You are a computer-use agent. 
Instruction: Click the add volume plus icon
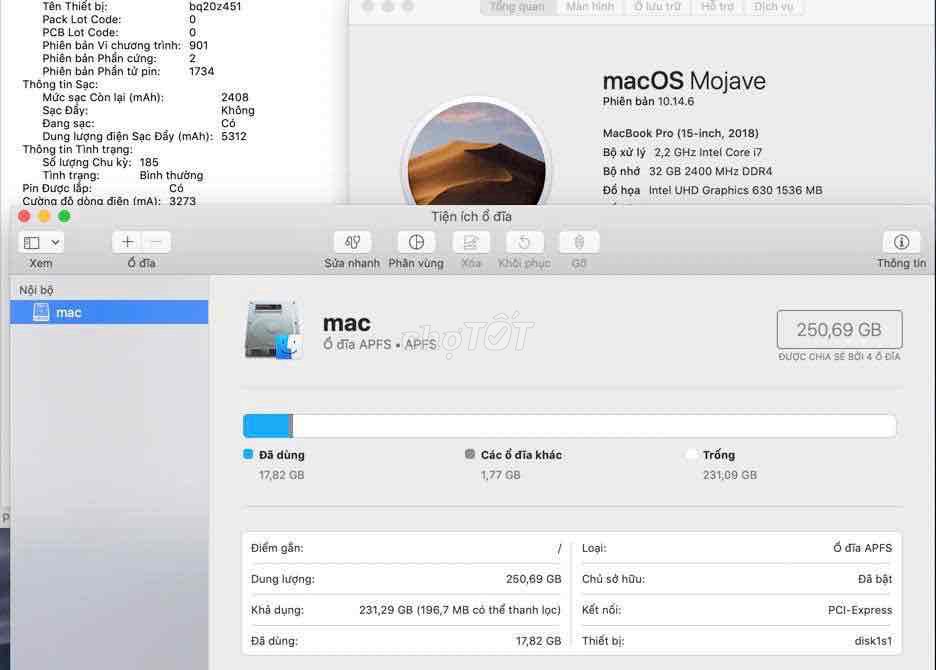[x=127, y=241]
